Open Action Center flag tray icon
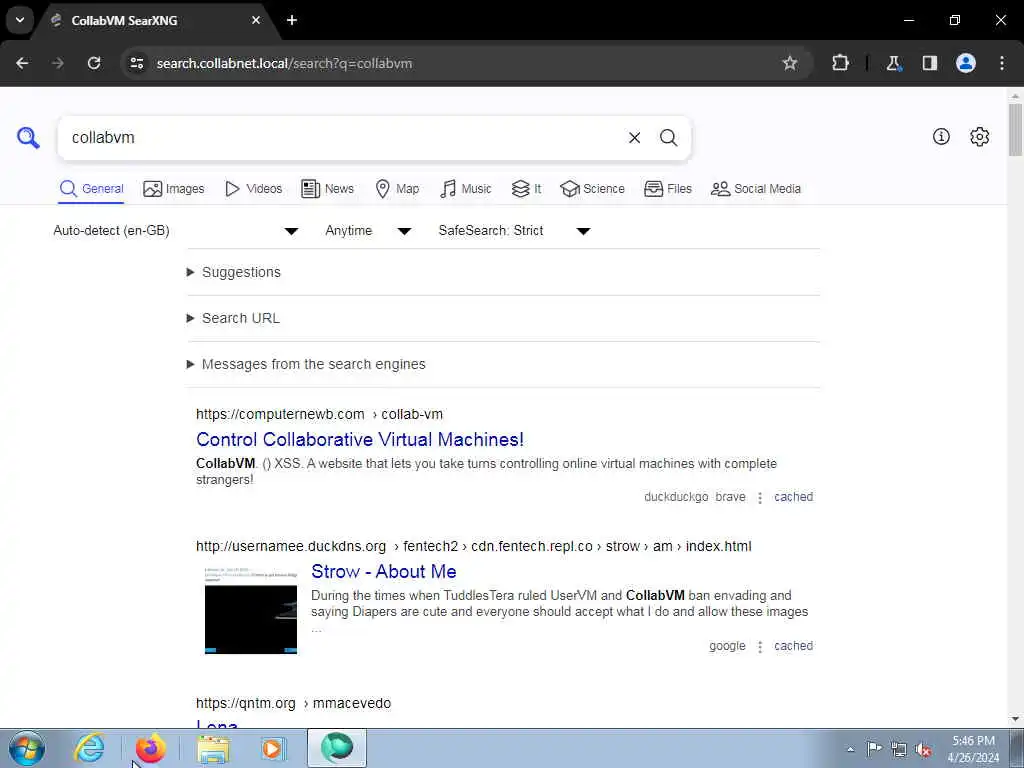The width and height of the screenshot is (1024, 768). [874, 748]
